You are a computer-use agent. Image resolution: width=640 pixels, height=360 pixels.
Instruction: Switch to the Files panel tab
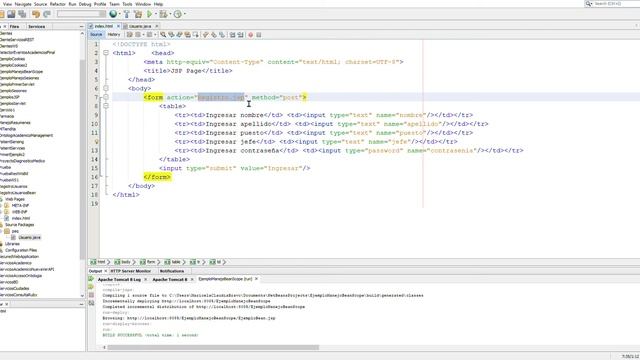click(x=15, y=27)
